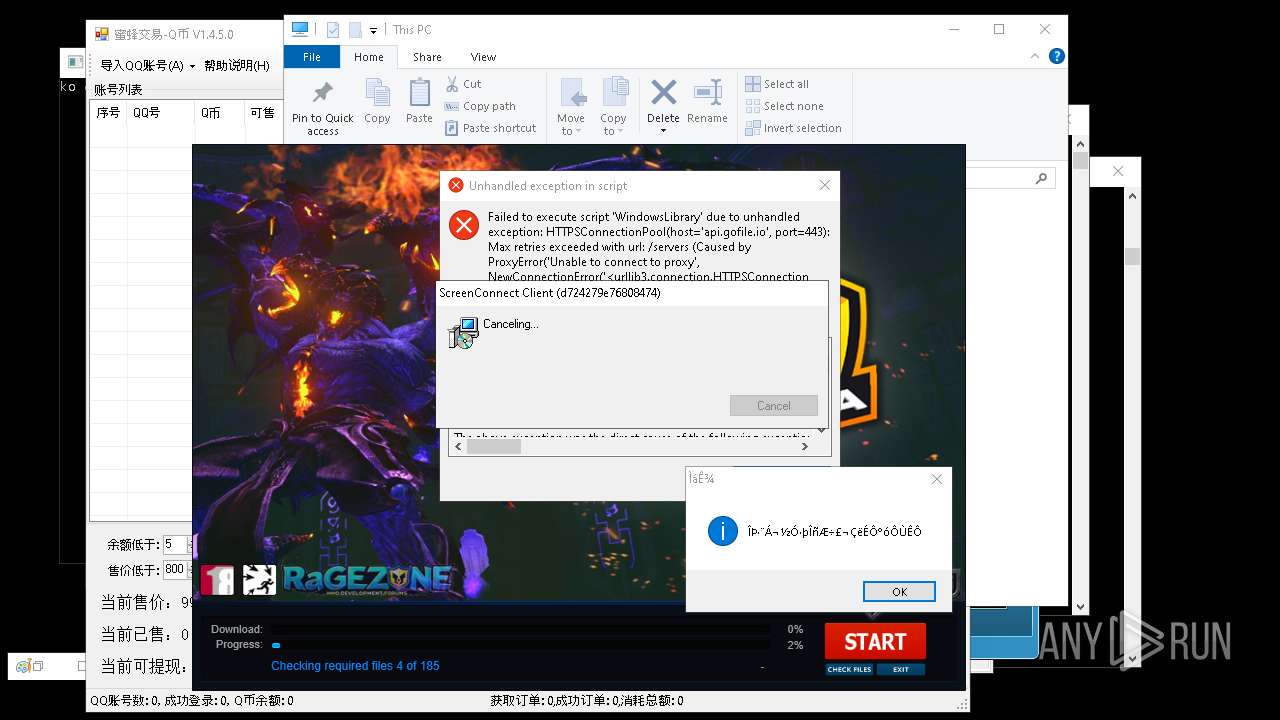Click the 蜜蜂交易 app title bar icon
The width and height of the screenshot is (1280, 720).
101,34
